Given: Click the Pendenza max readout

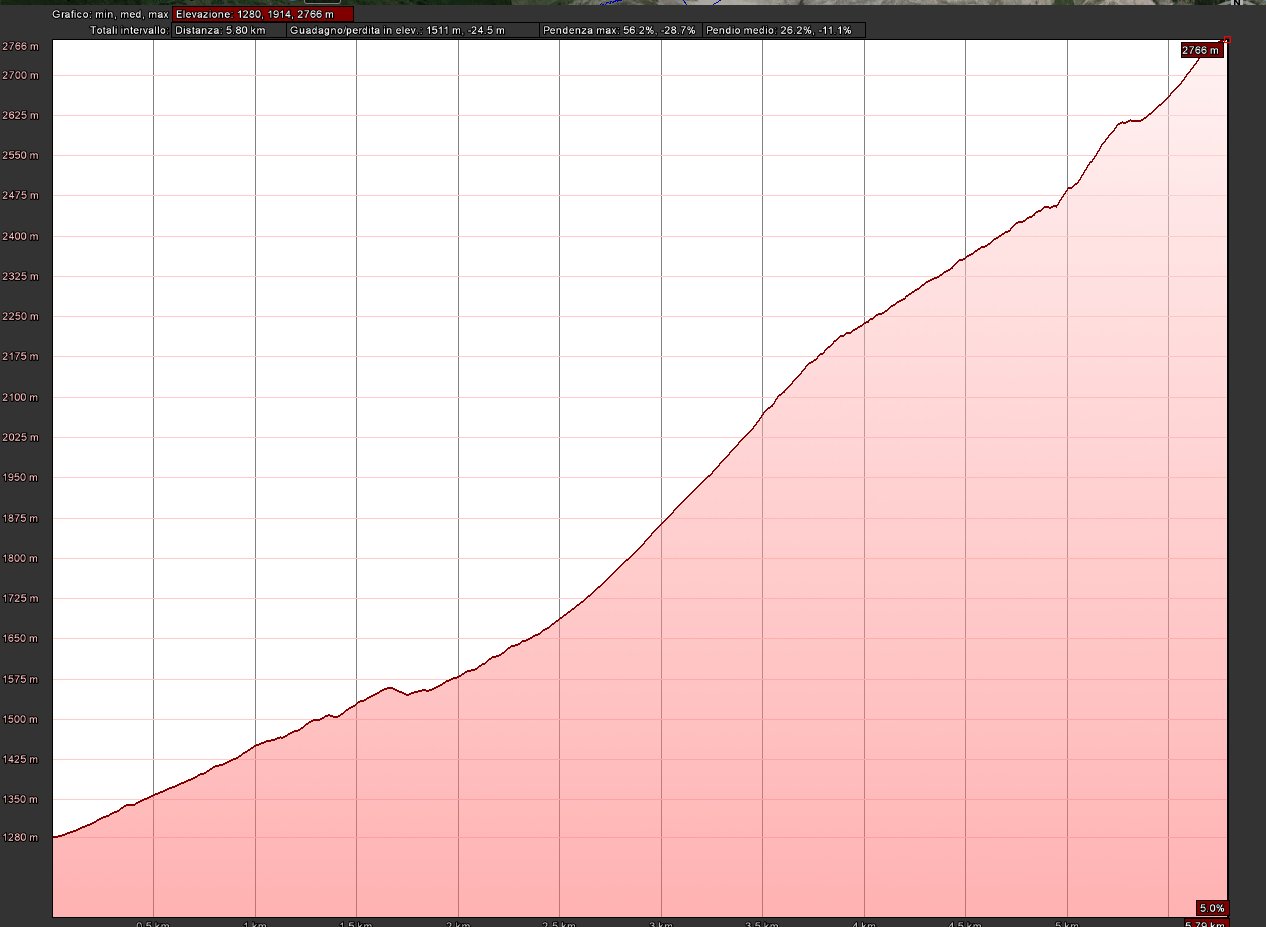Looking at the screenshot, I should point(619,31).
